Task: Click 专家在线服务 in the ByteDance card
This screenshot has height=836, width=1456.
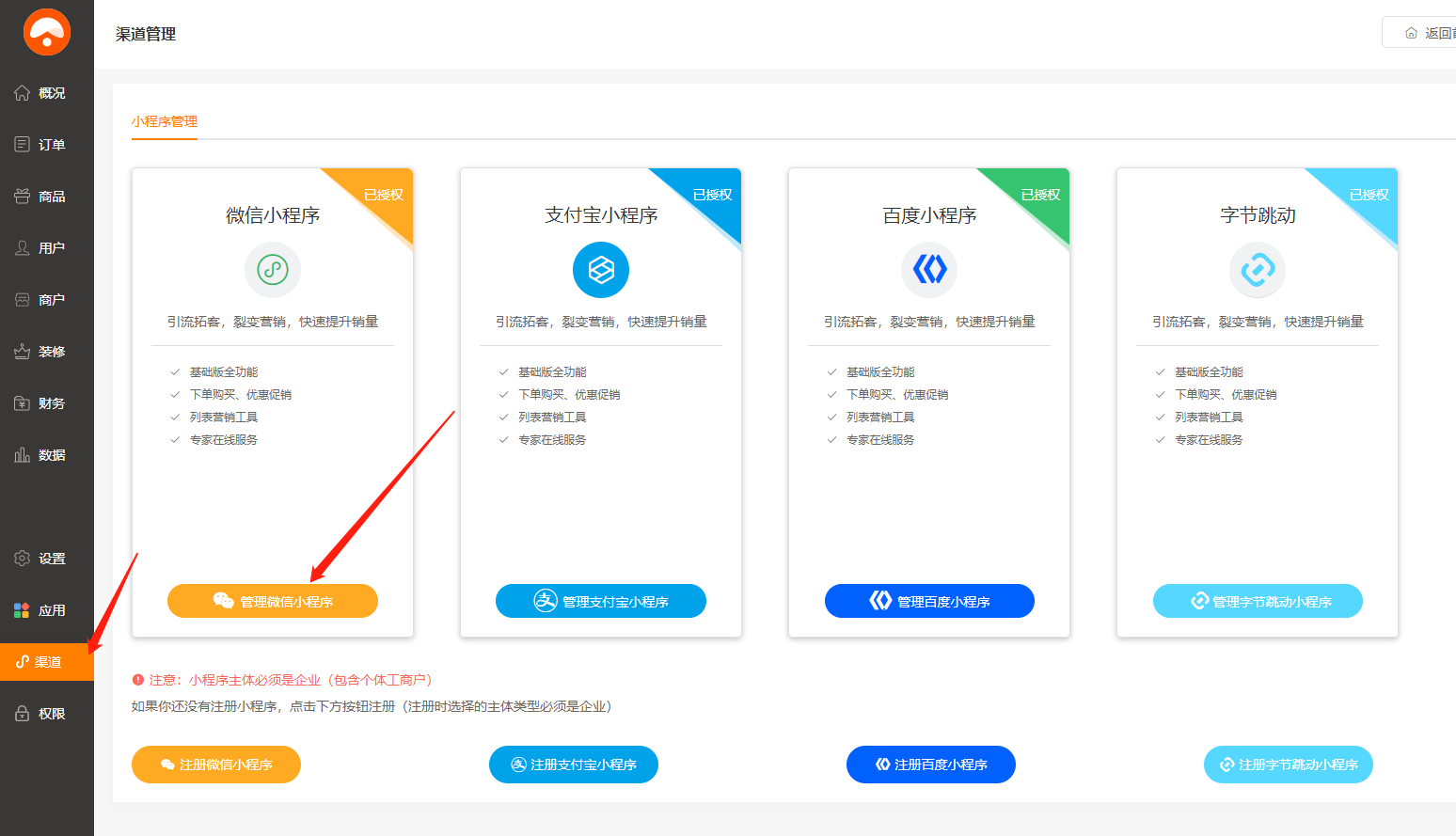Action: point(1209,440)
